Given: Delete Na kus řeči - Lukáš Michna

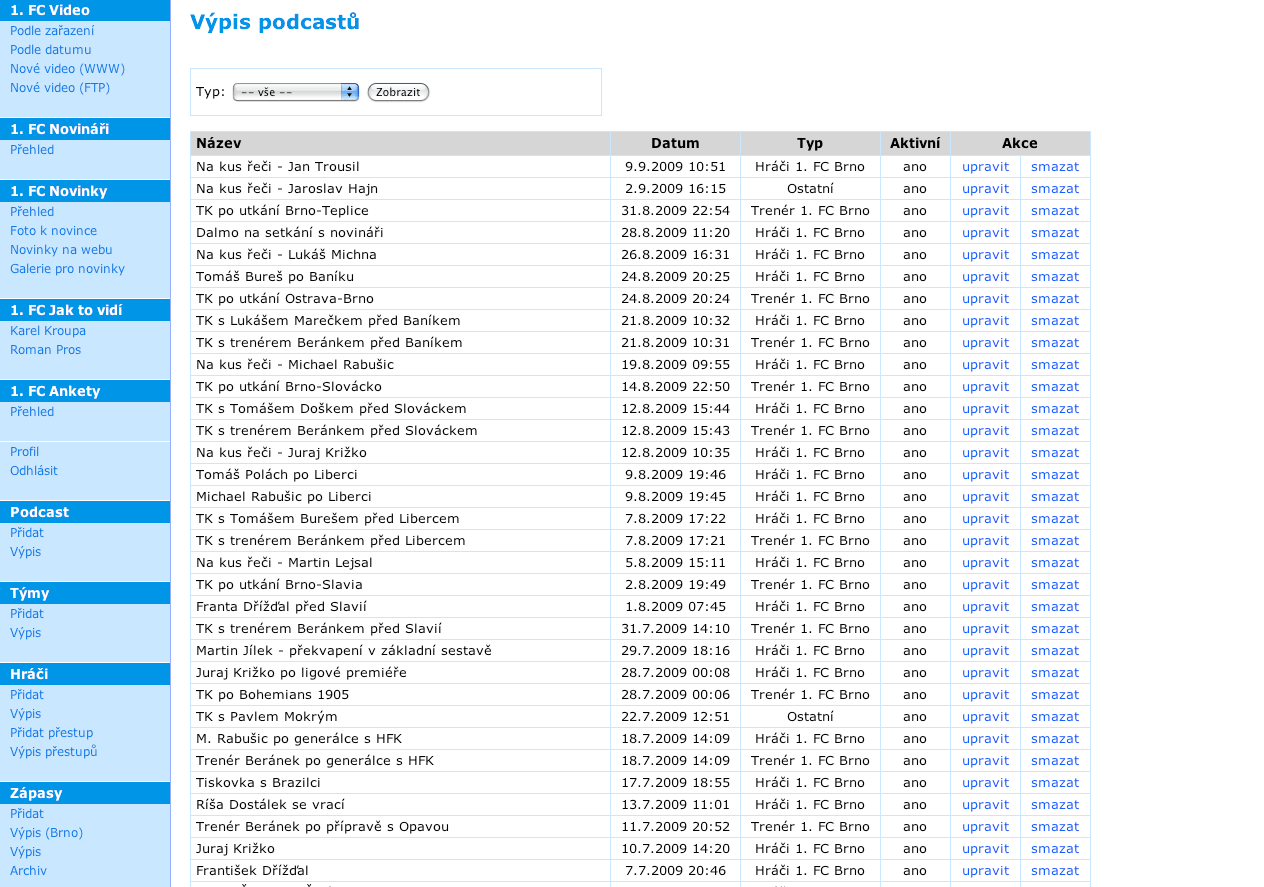Looking at the screenshot, I should 1055,255.
